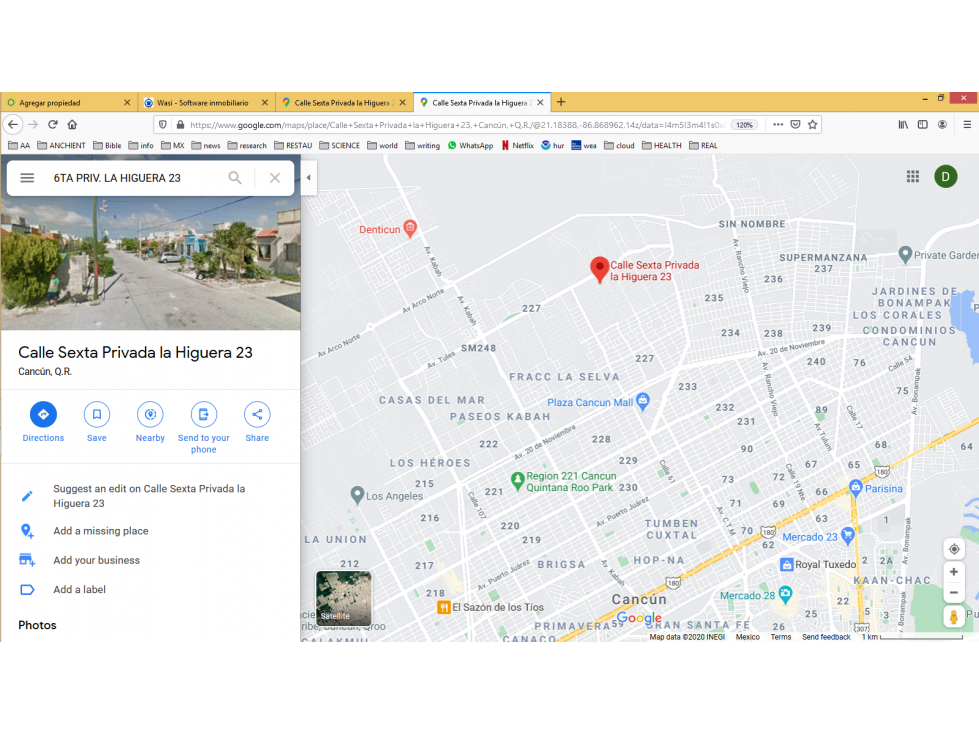Viewport: 979px width, 734px height.
Task: Open a new browser tab
Action: (x=561, y=102)
